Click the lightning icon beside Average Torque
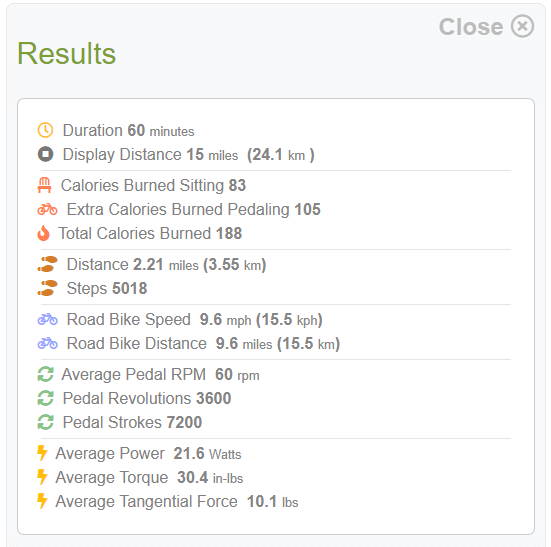 42,477
